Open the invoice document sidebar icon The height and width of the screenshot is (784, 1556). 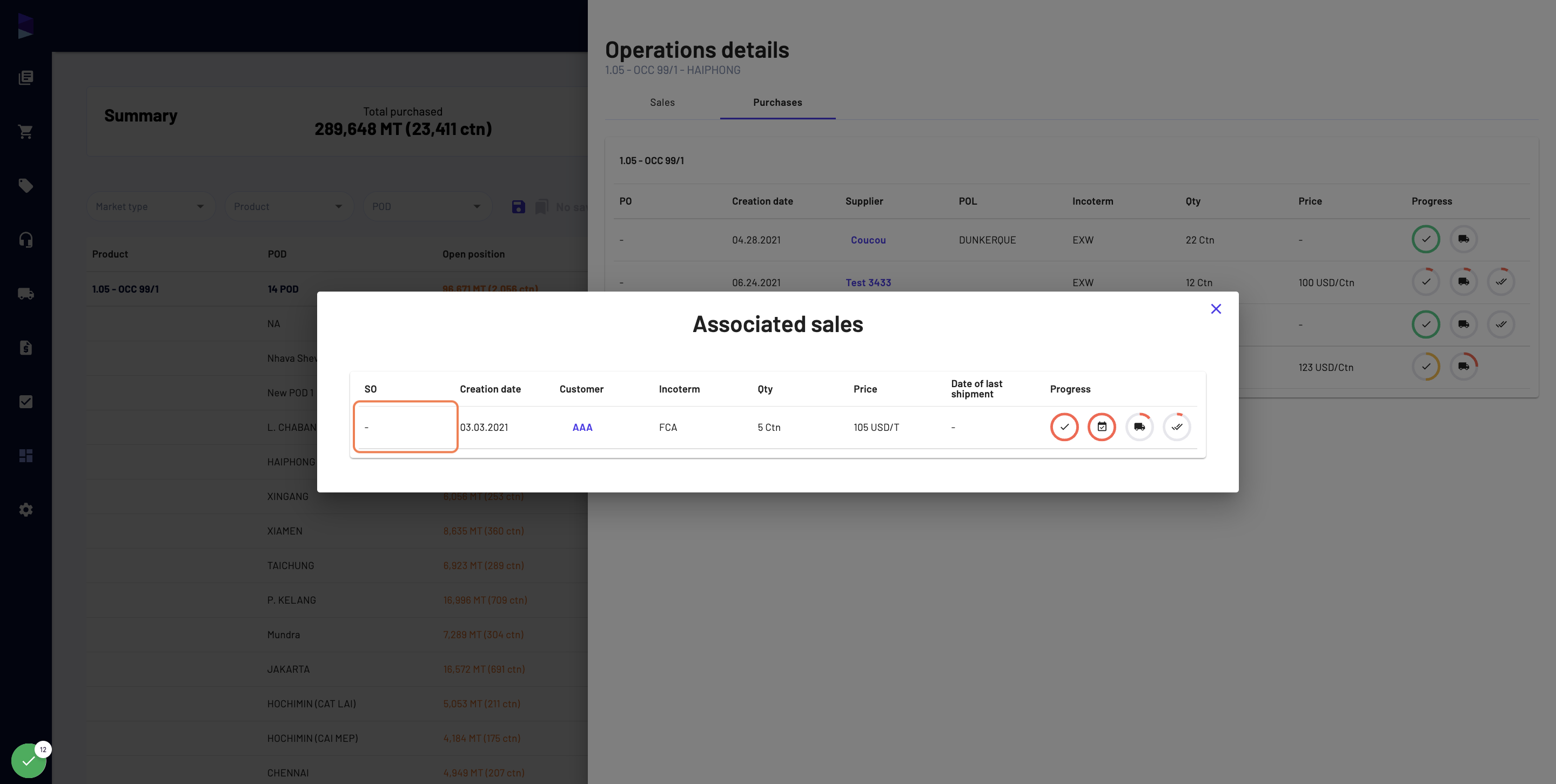point(25,348)
